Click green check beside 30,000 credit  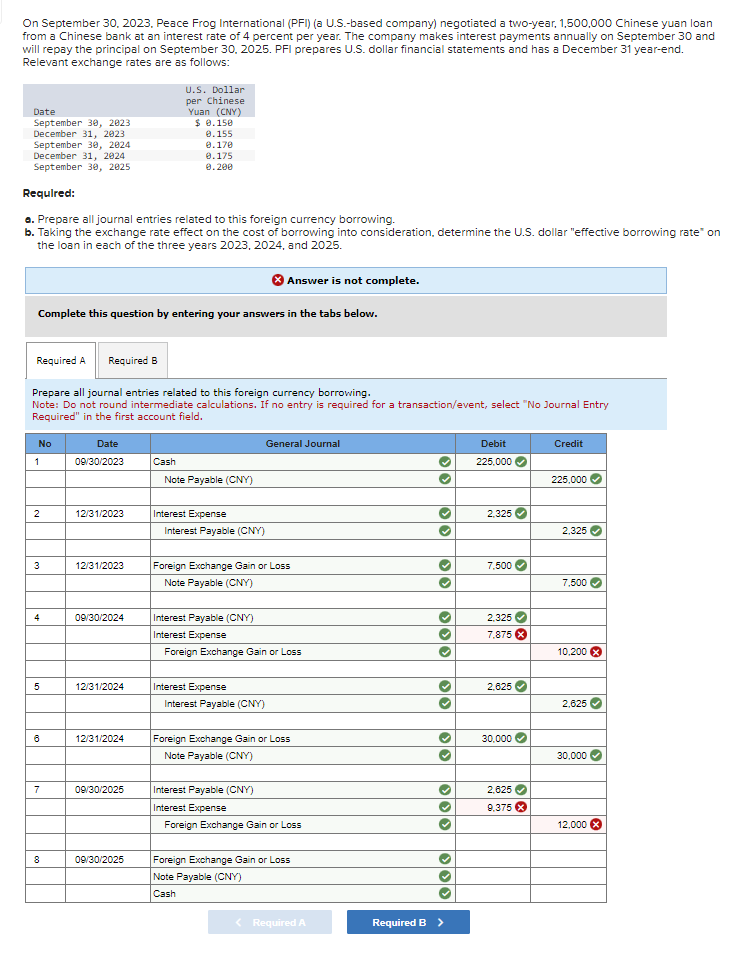click(x=596, y=756)
